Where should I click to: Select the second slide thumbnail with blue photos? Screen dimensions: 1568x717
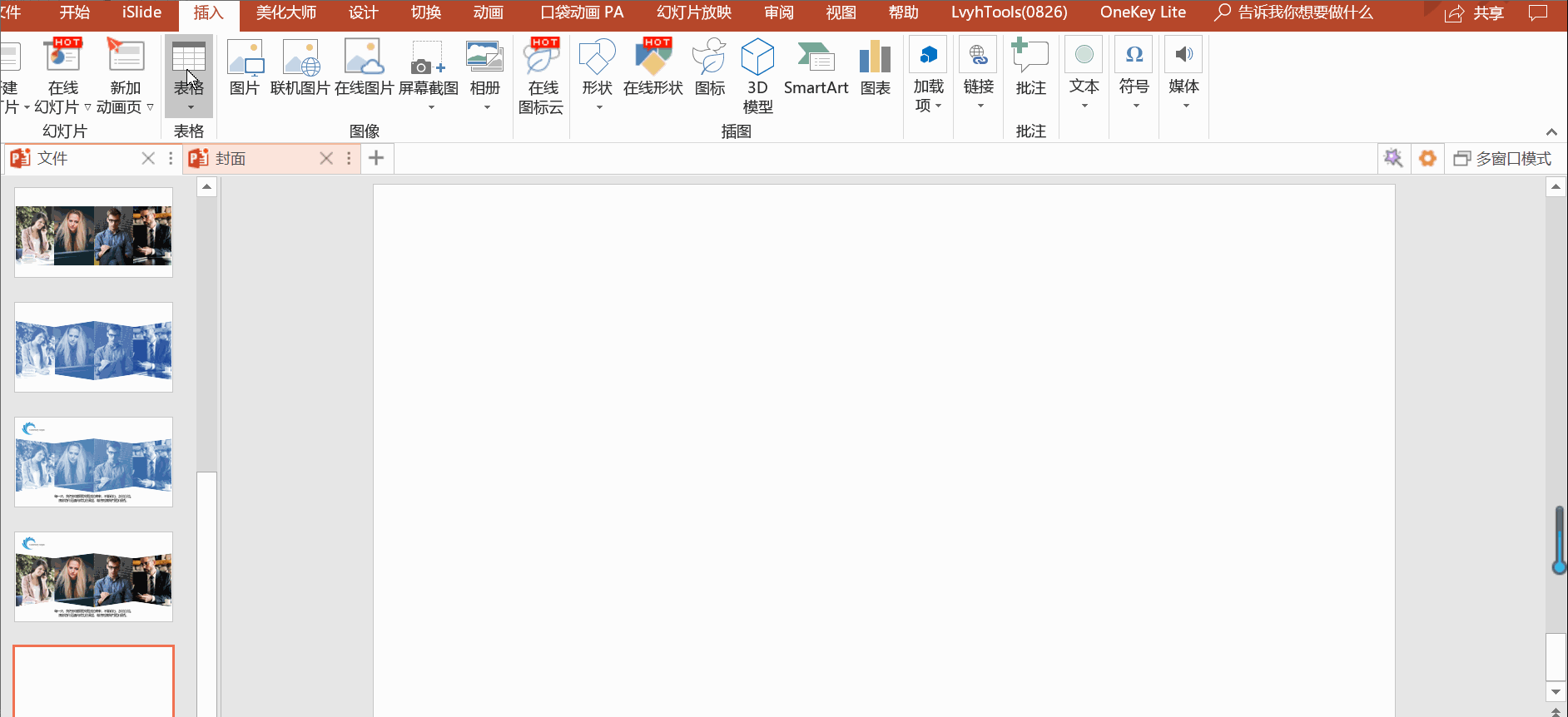click(x=94, y=348)
